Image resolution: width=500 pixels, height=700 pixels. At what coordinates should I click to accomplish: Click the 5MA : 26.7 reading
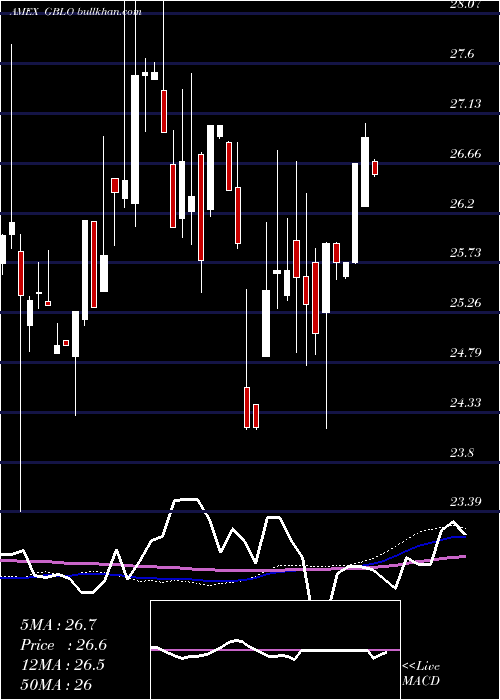58,625
